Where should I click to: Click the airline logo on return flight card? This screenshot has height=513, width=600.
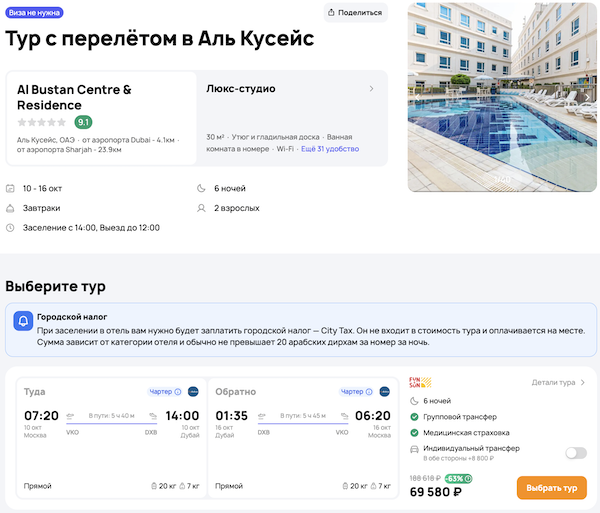click(384, 392)
